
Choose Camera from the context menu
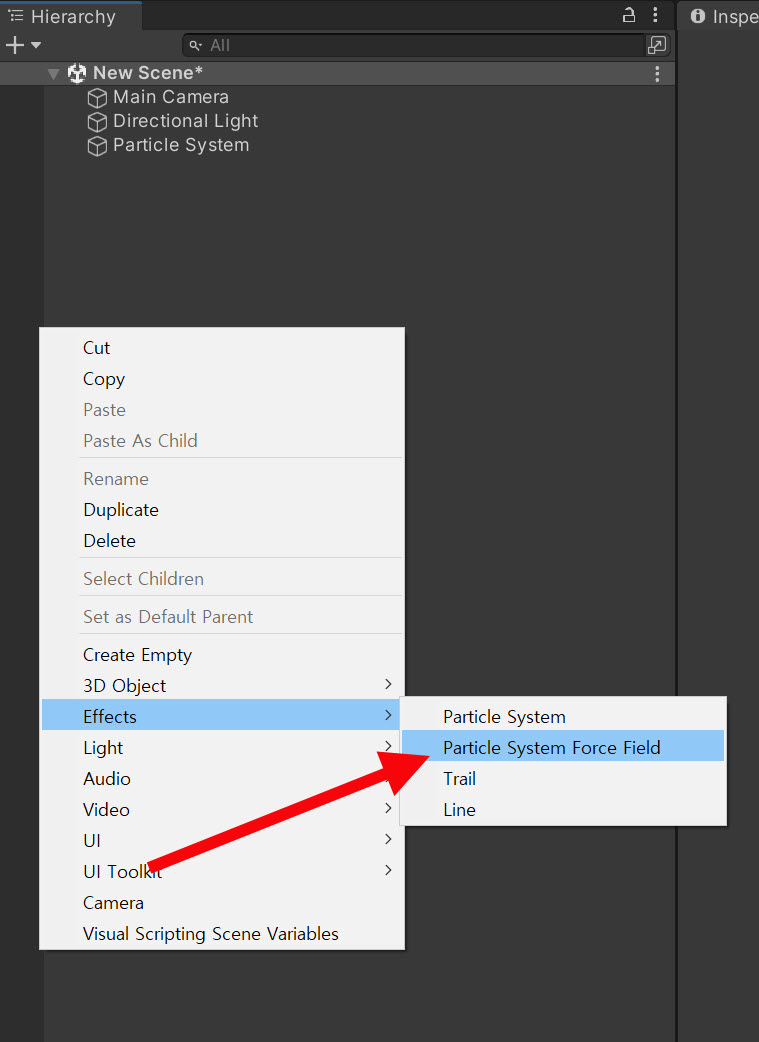[x=223, y=902]
